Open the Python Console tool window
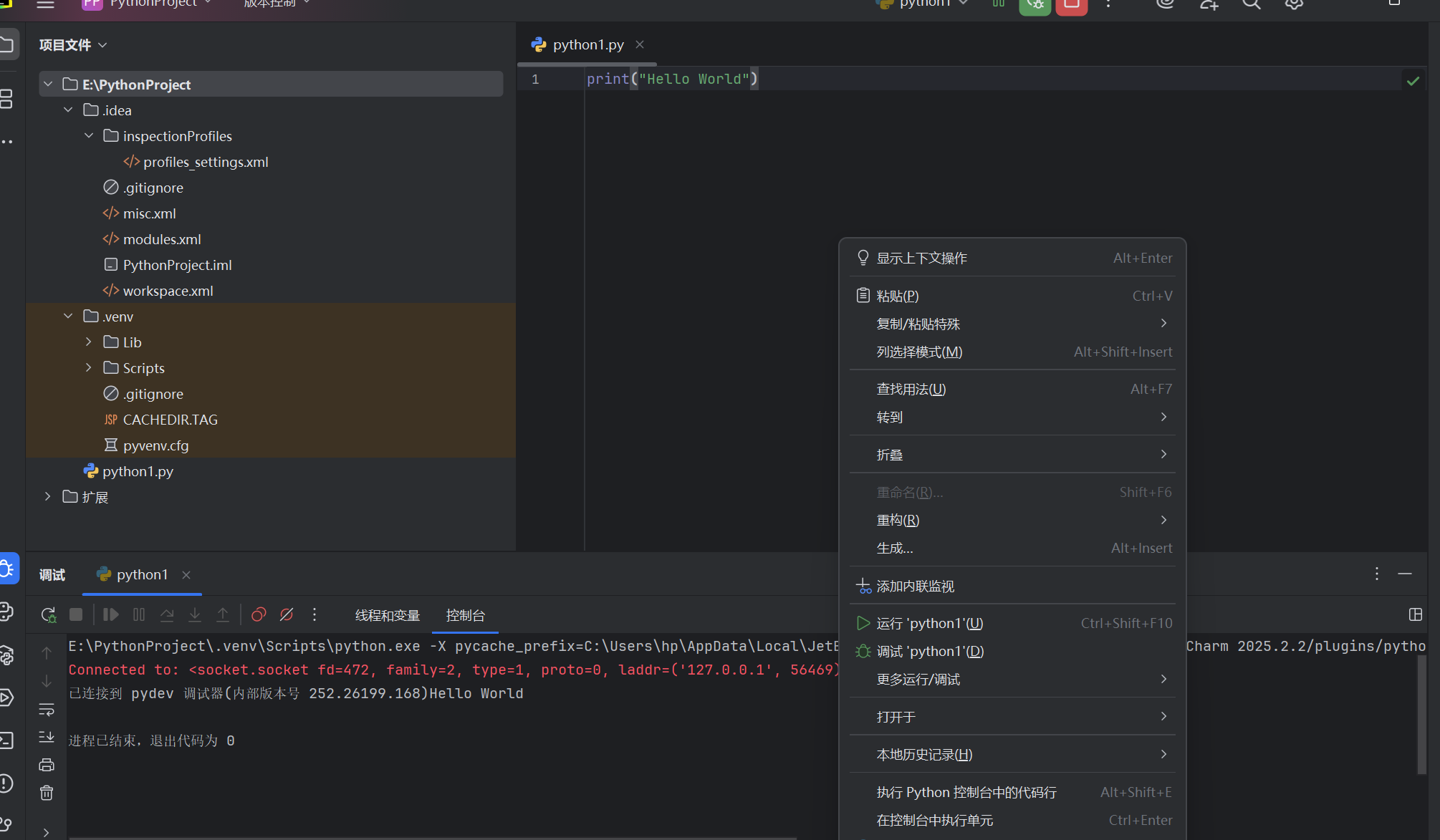The width and height of the screenshot is (1440, 840). point(7,611)
